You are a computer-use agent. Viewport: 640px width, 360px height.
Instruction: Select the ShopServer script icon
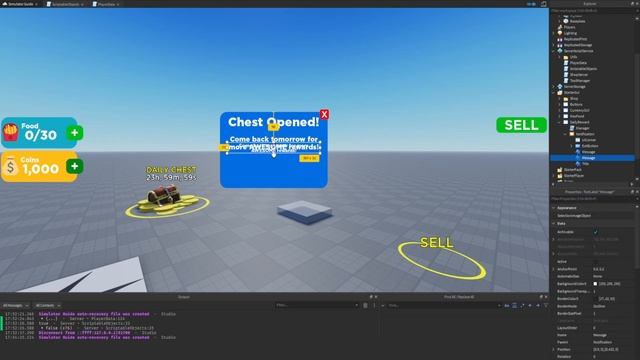[566, 75]
